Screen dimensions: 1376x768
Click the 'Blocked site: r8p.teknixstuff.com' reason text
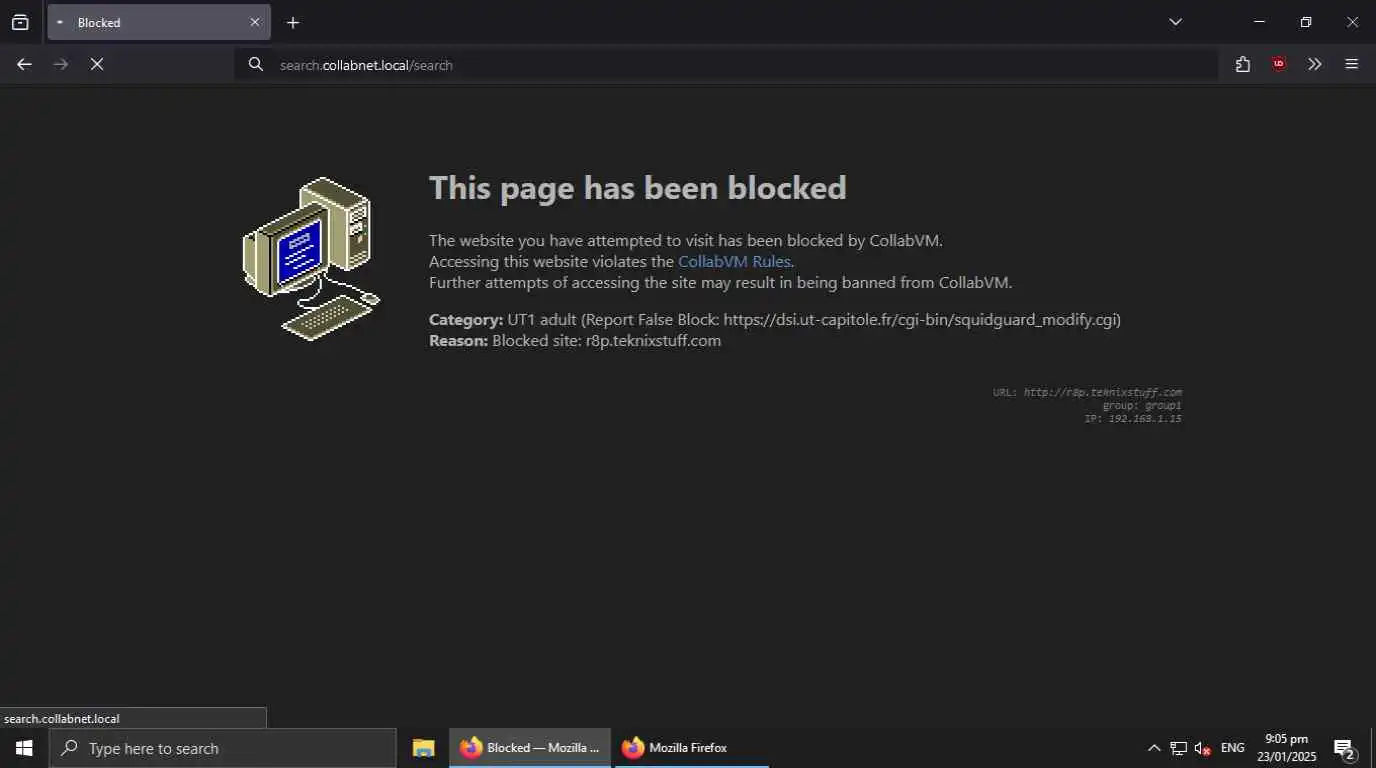point(606,340)
